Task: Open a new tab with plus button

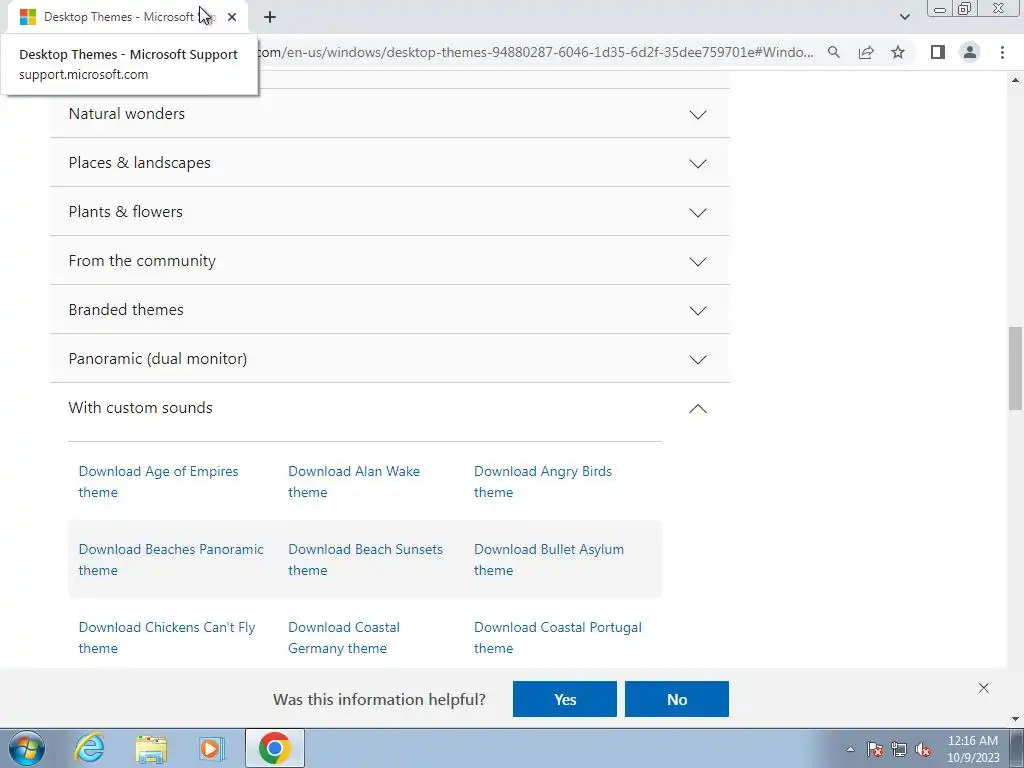Action: (x=270, y=17)
